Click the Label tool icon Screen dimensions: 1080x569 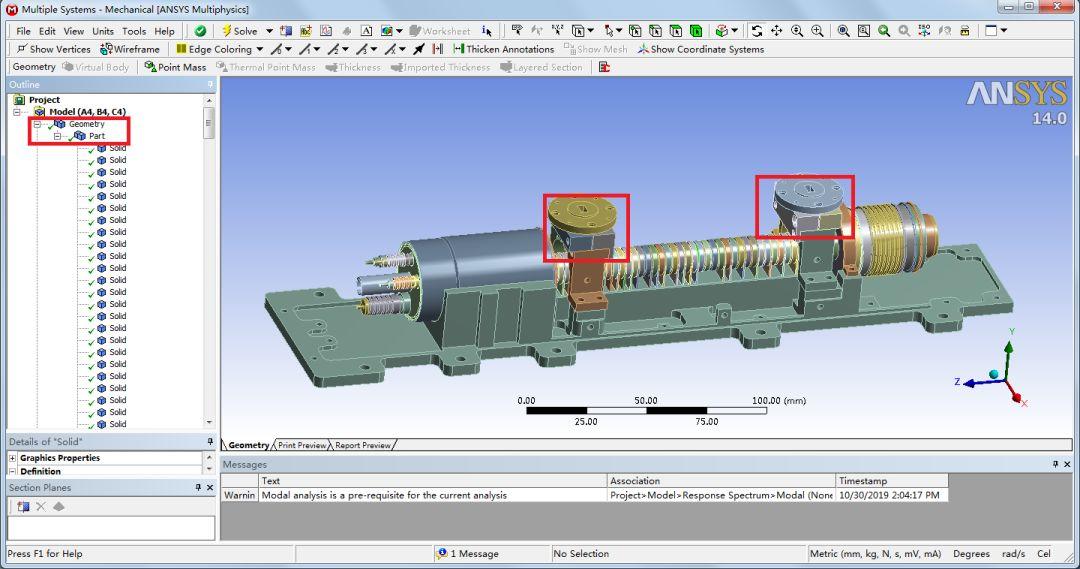tap(517, 31)
